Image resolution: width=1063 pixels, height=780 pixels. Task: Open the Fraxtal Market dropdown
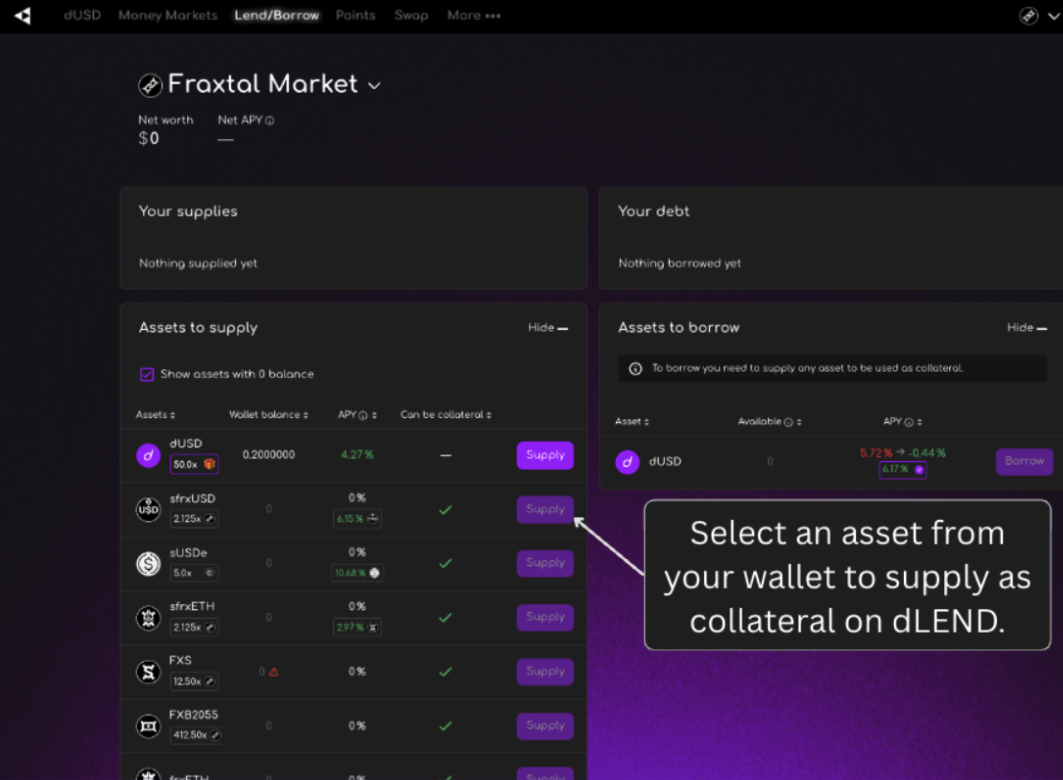(x=374, y=86)
